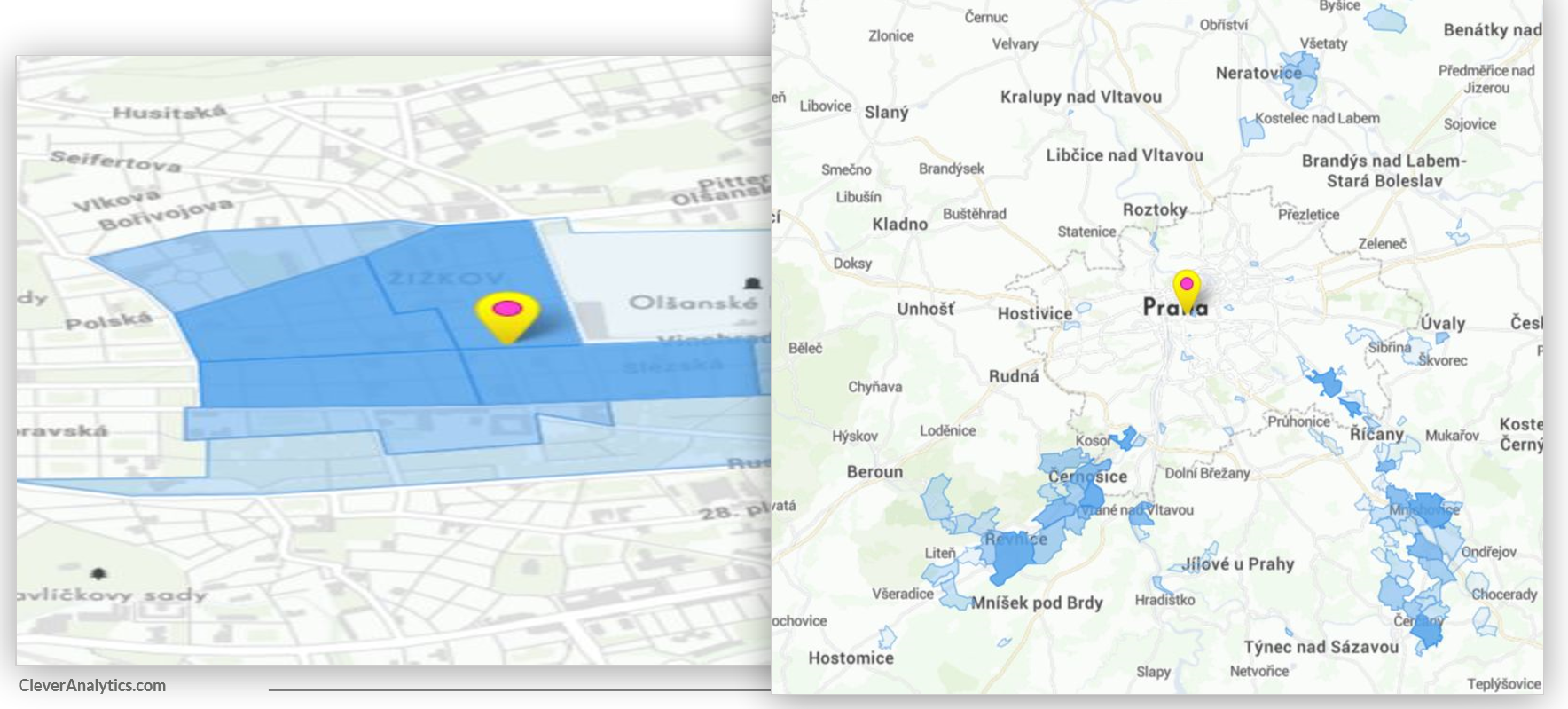Select the Jílové u Prahy label
The height and width of the screenshot is (709, 1568).
click(x=1237, y=563)
